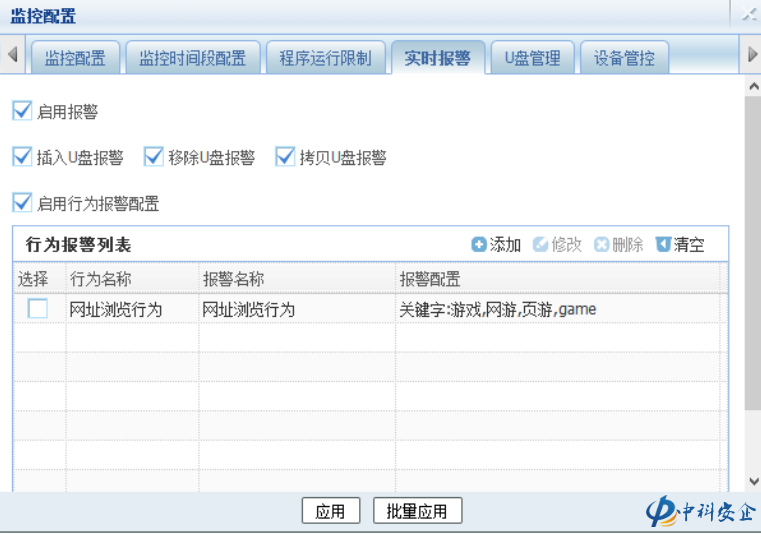Click the 添加 (add) icon in alarm list
761x534 pixels.
click(479, 244)
